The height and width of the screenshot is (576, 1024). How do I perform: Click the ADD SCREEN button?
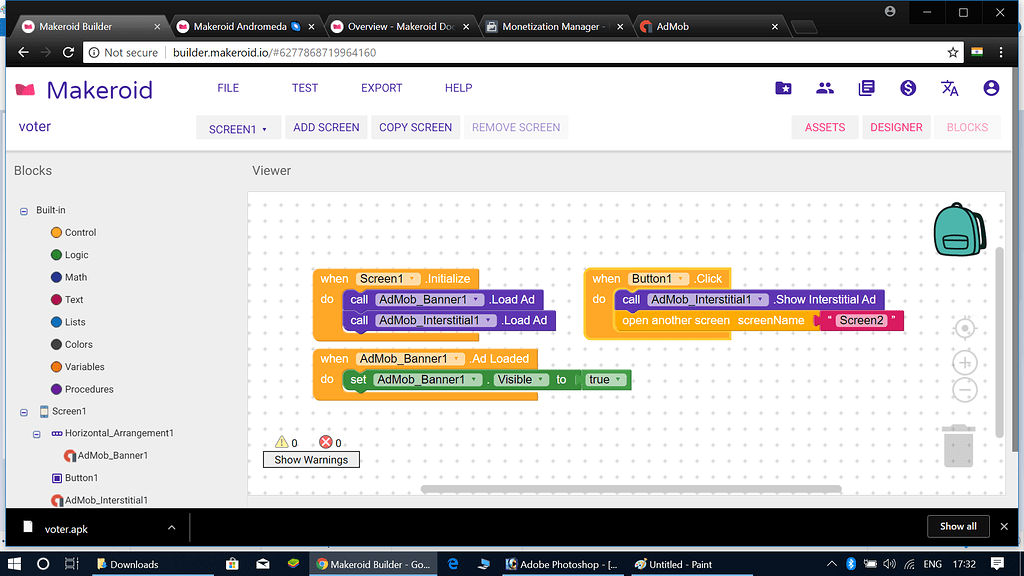coord(326,127)
